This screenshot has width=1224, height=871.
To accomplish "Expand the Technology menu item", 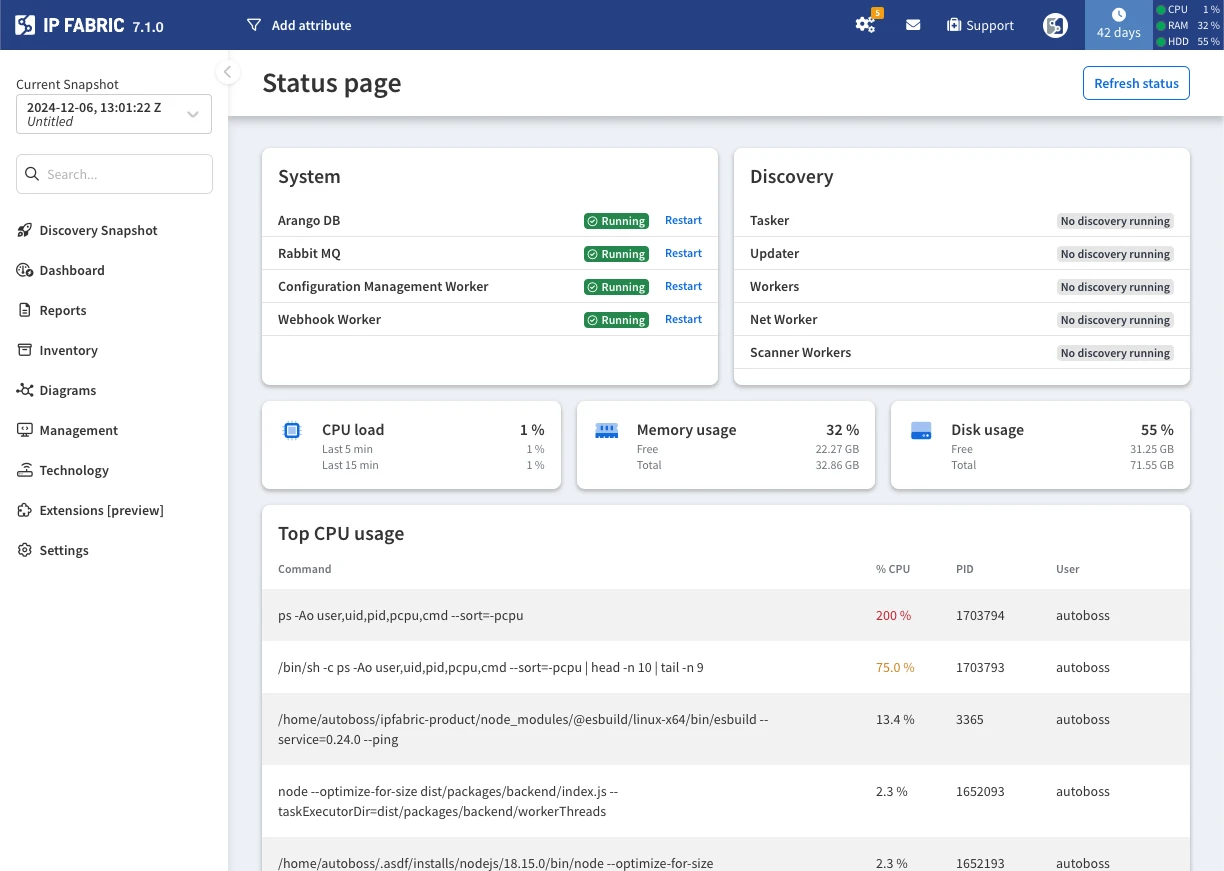I will coord(74,470).
